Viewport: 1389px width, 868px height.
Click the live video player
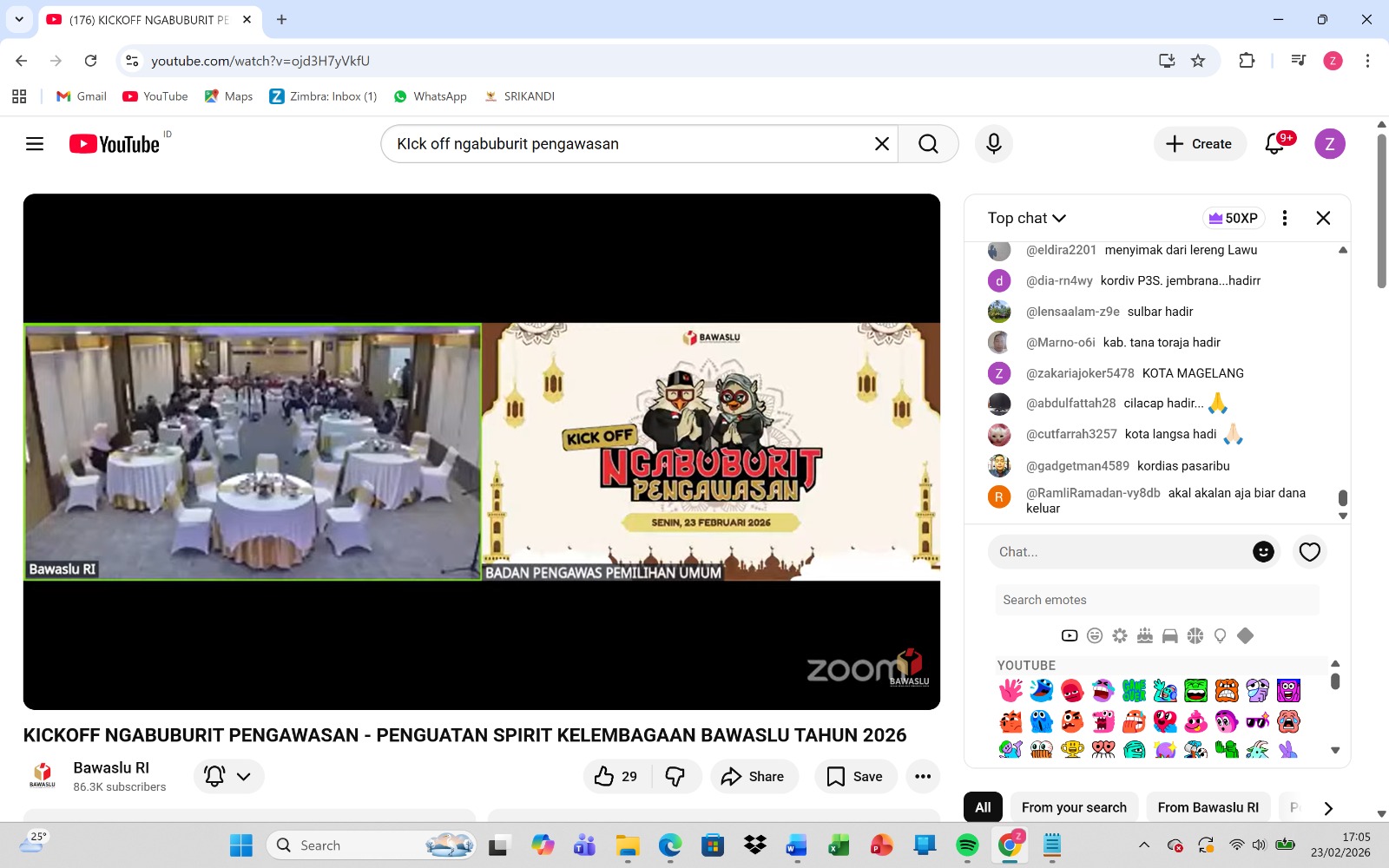[482, 451]
